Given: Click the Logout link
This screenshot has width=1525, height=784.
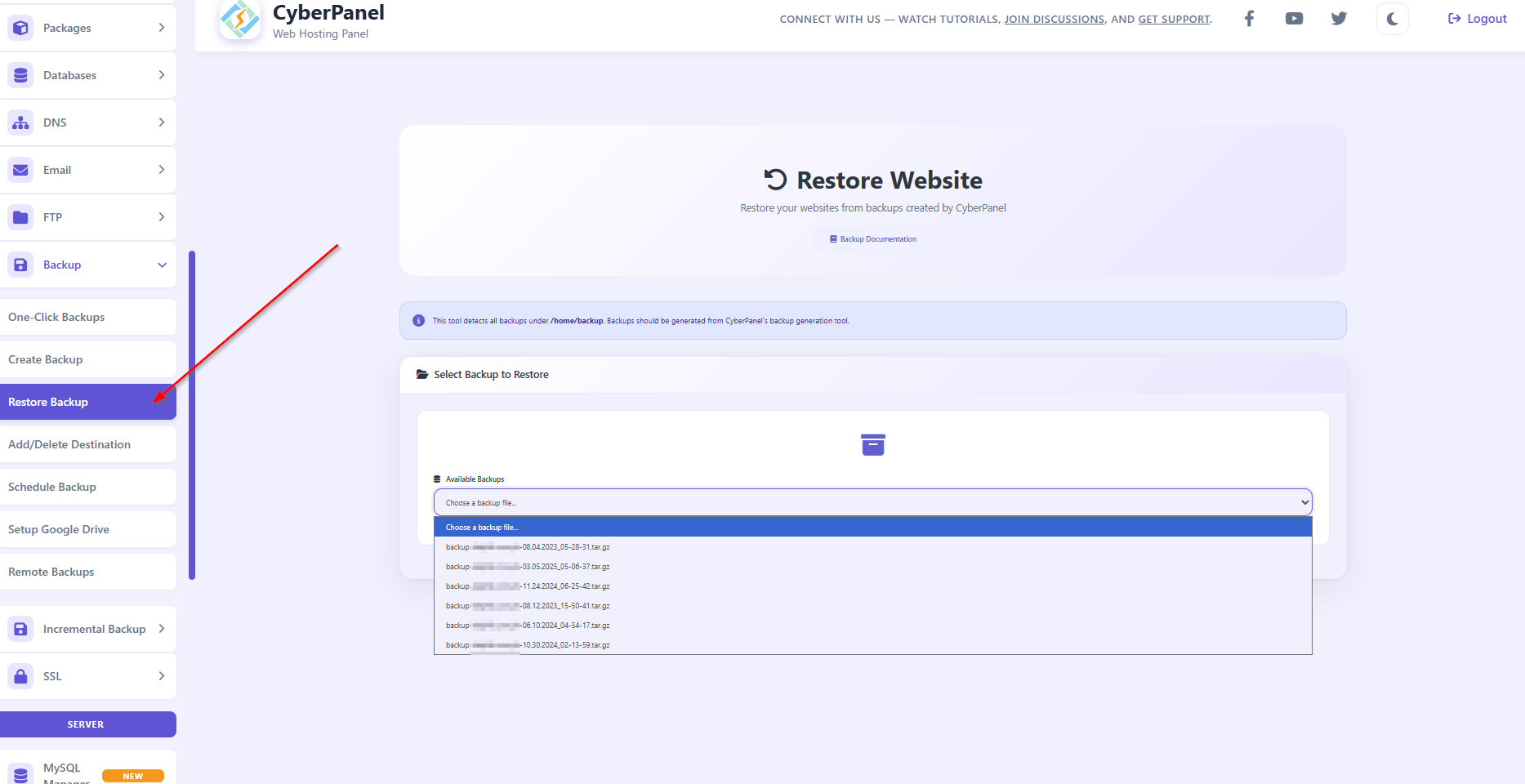Looking at the screenshot, I should (x=1478, y=19).
